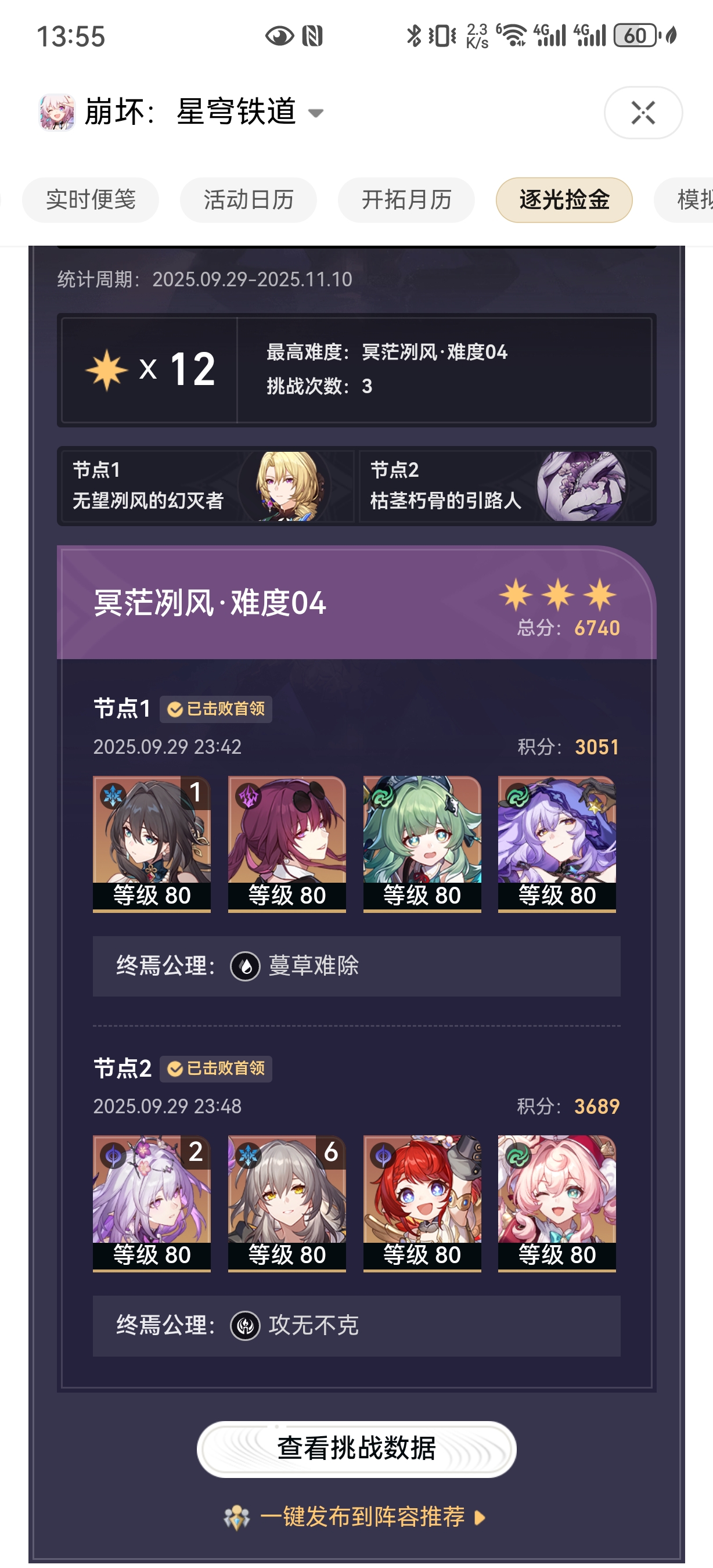Select the red-haired character in 节点2
This screenshot has height=1568, width=713.
pos(422,1203)
